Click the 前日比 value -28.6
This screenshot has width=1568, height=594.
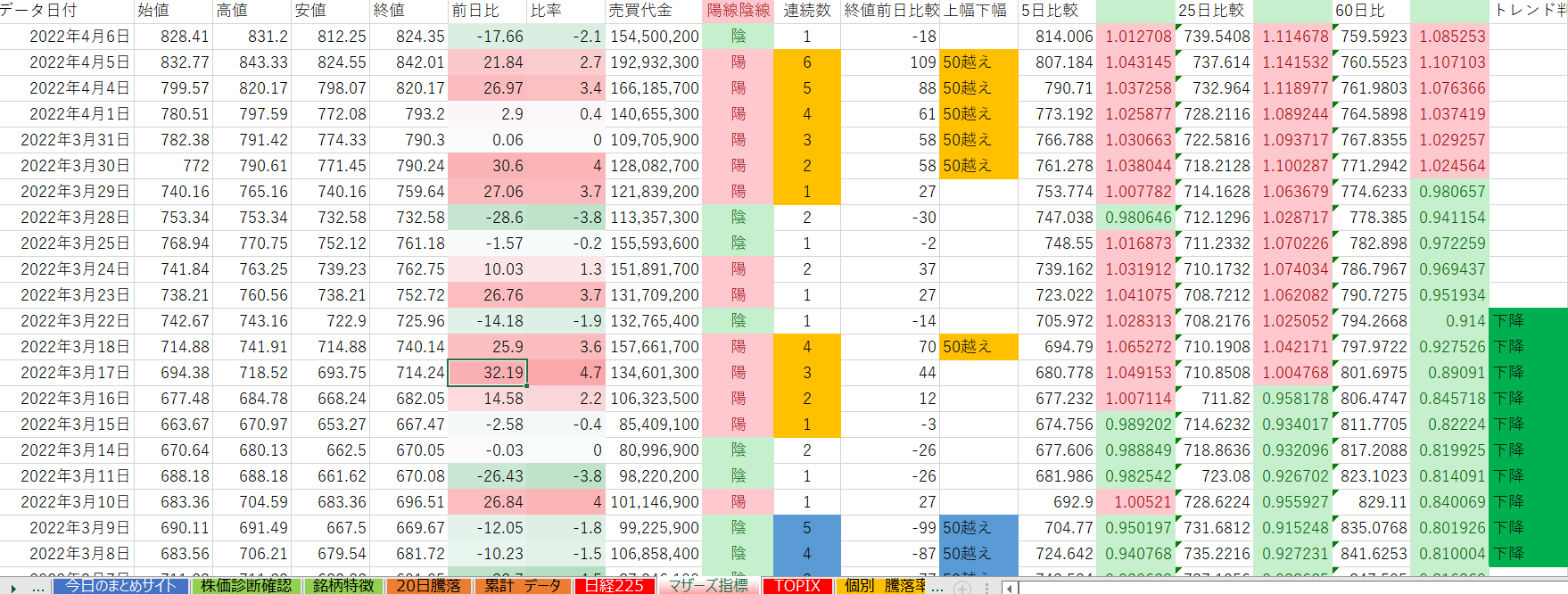487,218
